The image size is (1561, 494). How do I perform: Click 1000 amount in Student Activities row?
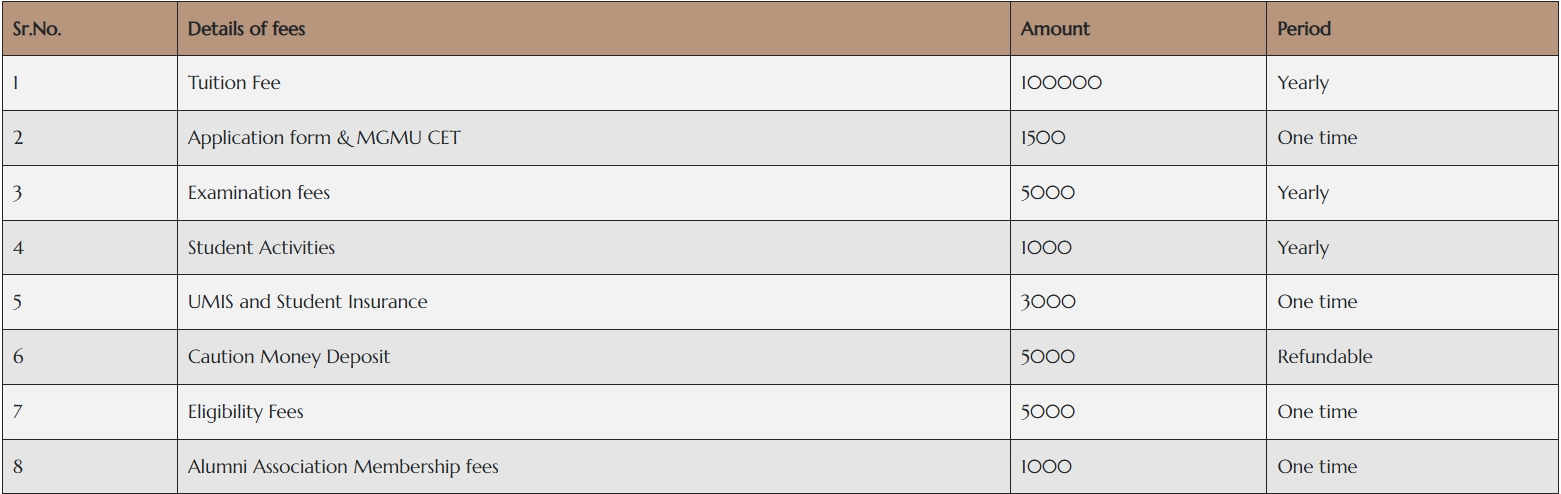point(1046,248)
